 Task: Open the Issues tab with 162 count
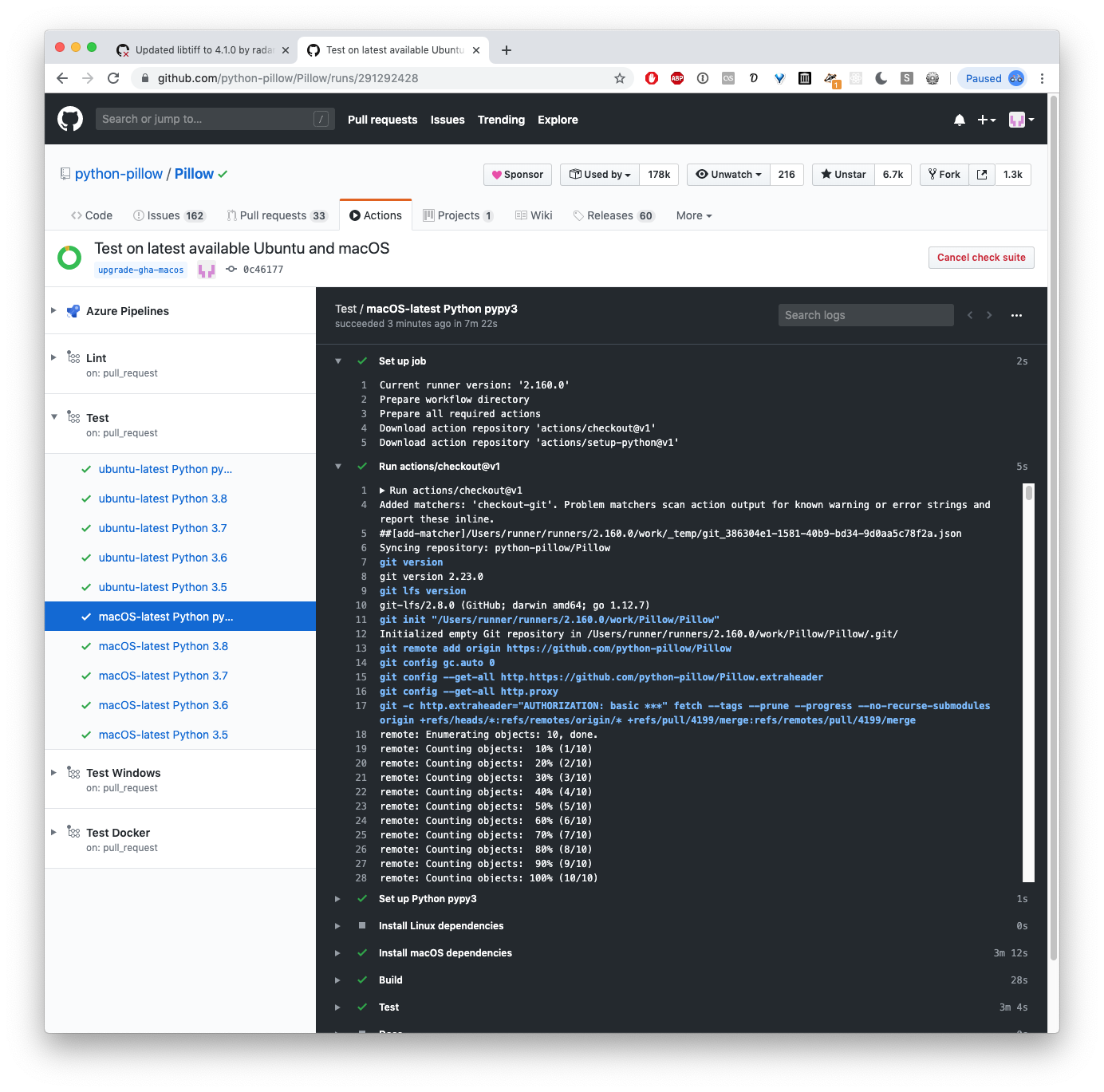click(169, 215)
